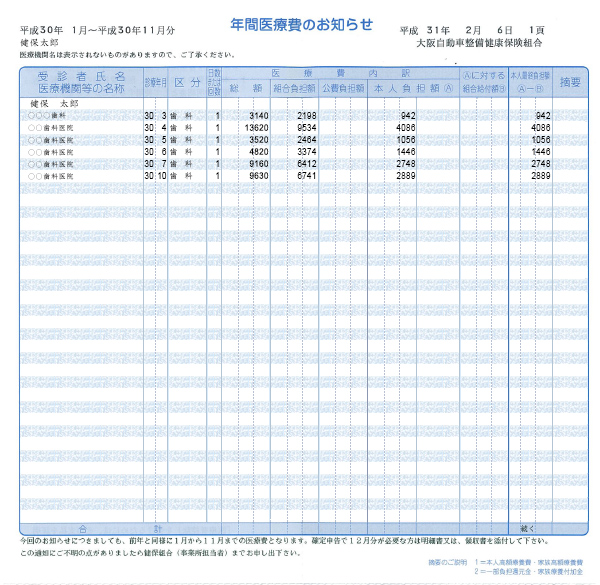This screenshot has height=585, width=600.
Task: Click the total amount 4820
Action: 259,152
